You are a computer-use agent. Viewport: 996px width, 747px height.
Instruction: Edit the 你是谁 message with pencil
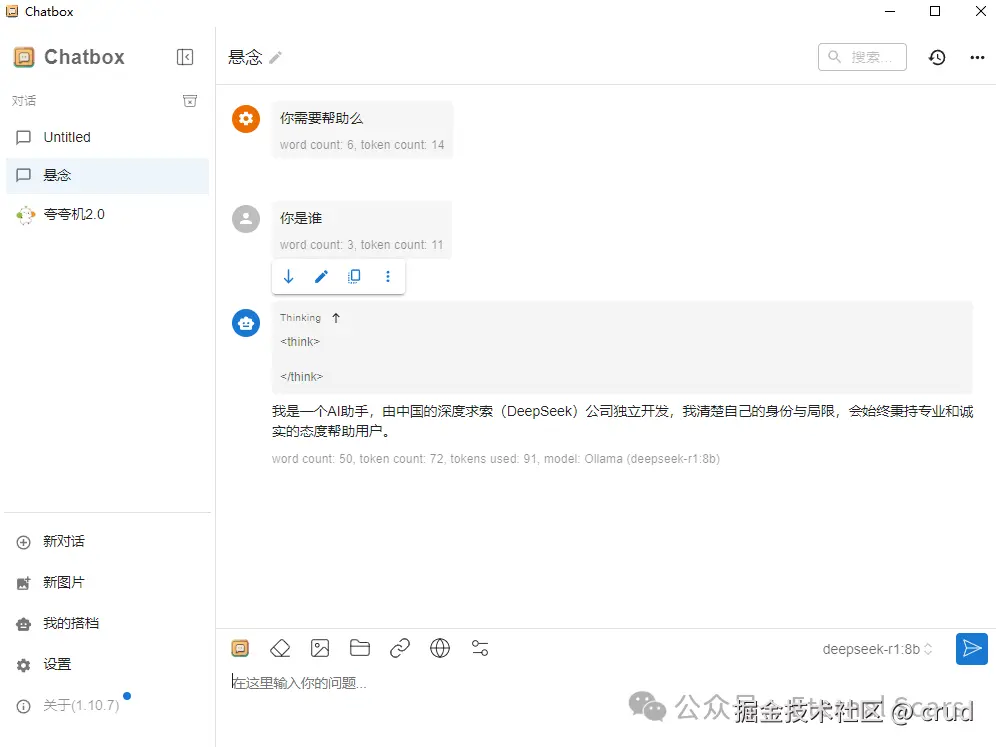[x=321, y=276]
